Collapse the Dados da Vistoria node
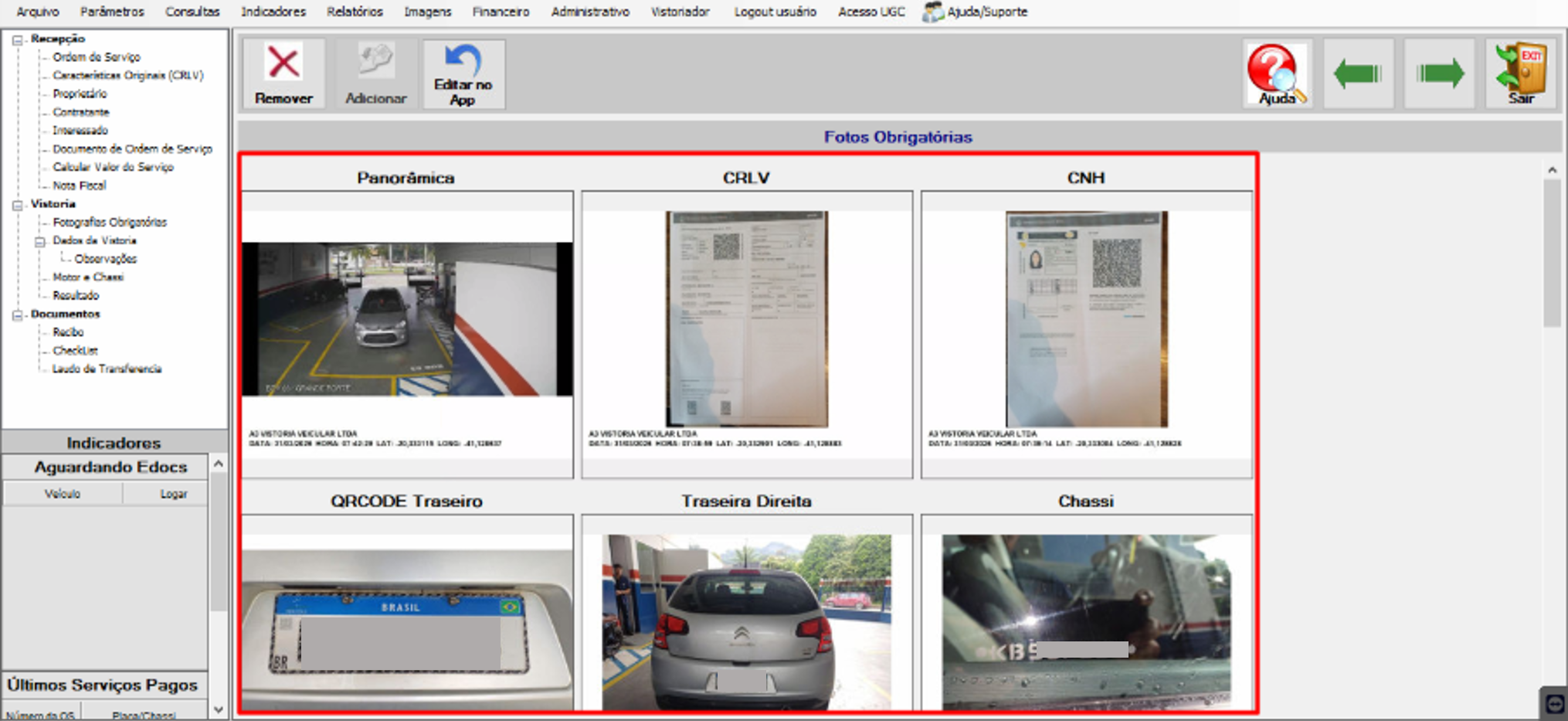The image size is (1568, 721). pos(39,242)
